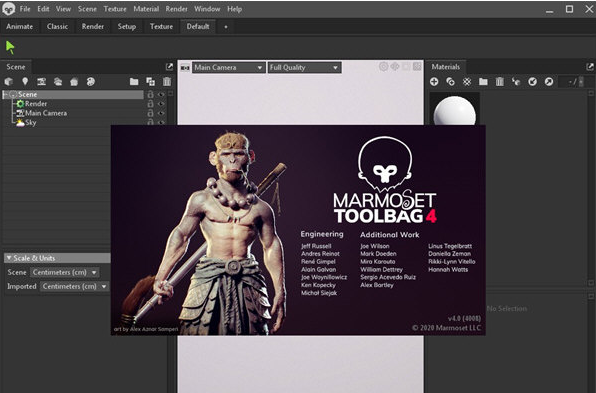Pop out the Scene panel
Image resolution: width=596 pixels, height=393 pixels.
[170, 67]
